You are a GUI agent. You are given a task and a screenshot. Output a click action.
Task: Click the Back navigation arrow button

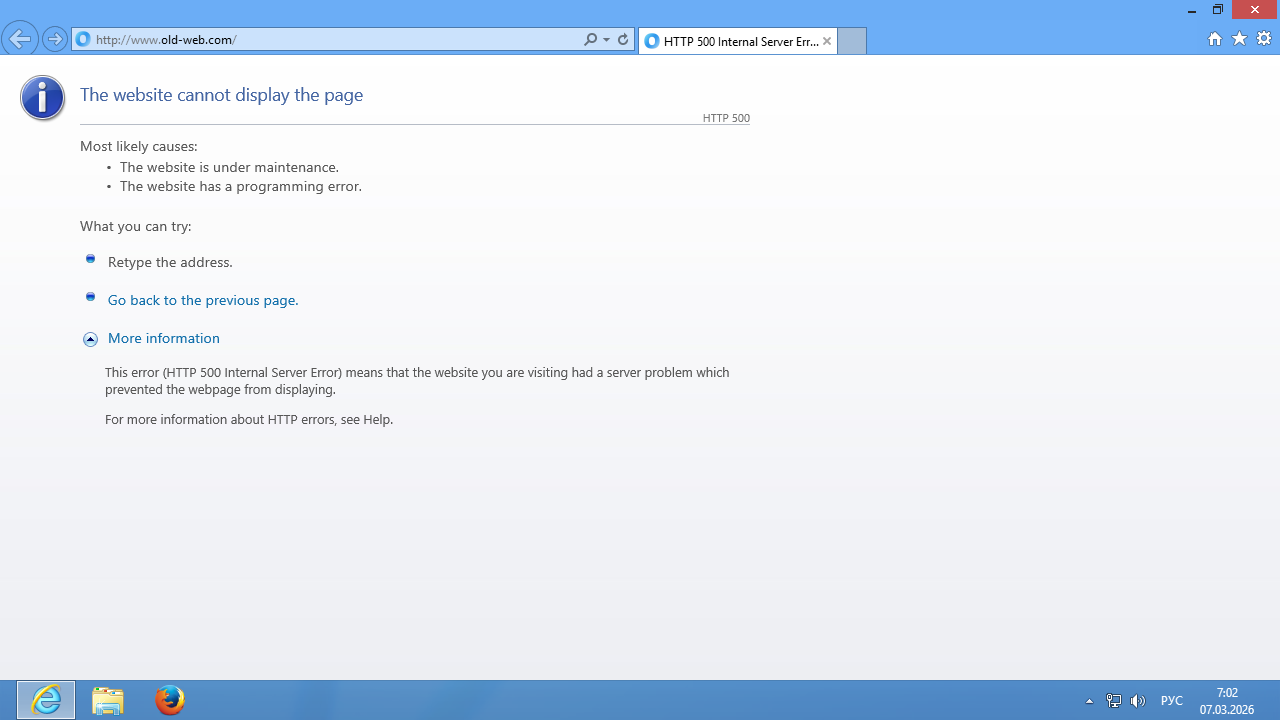[20, 40]
